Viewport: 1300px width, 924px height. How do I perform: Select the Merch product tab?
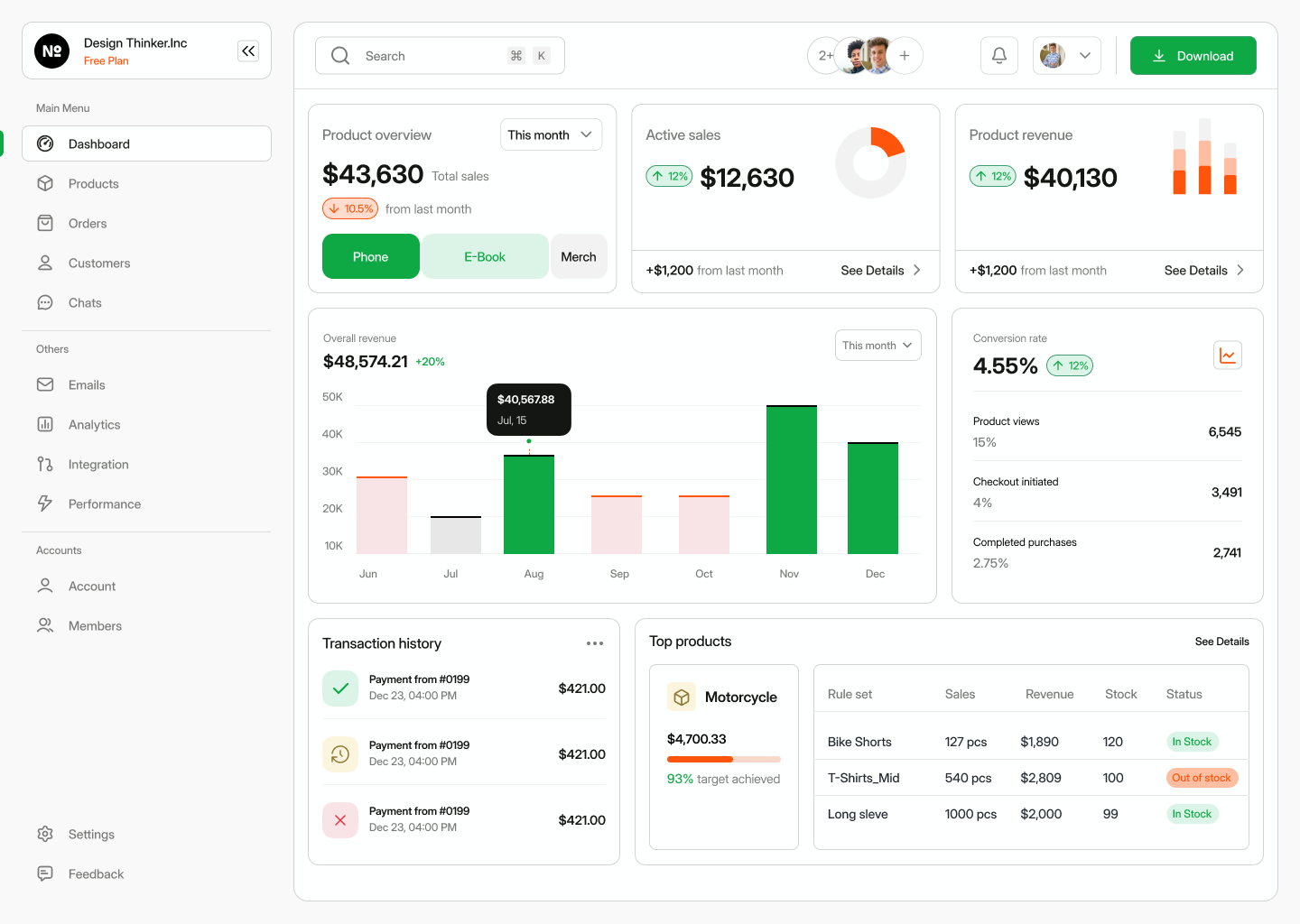point(579,256)
